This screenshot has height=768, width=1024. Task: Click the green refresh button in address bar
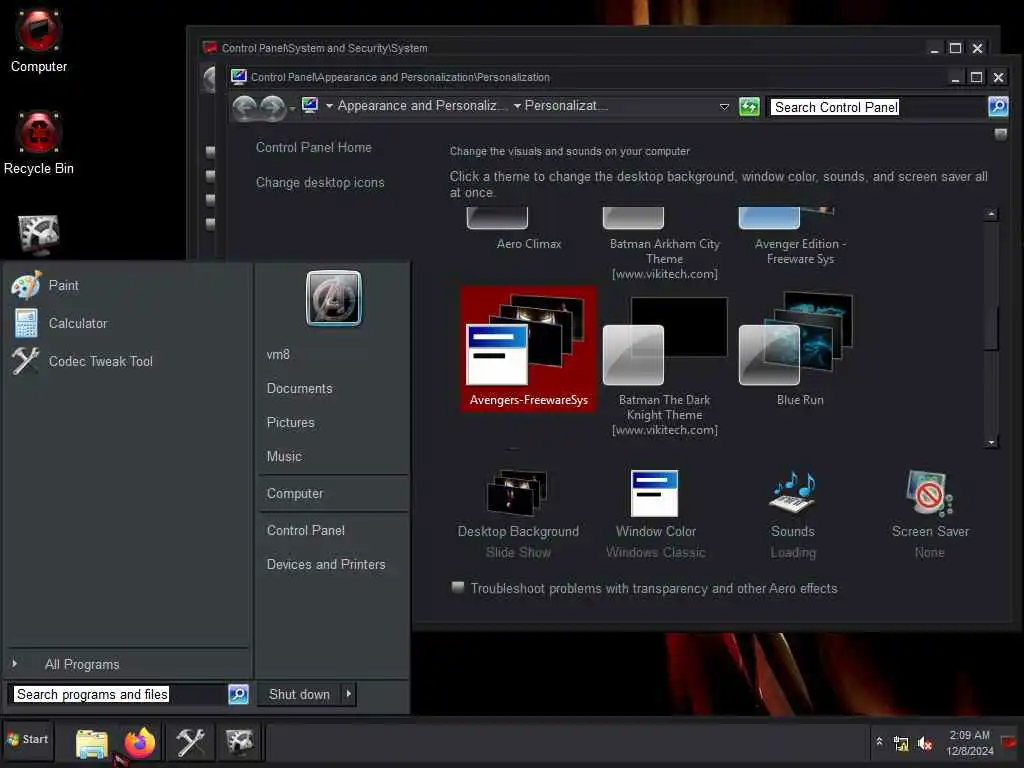pyautogui.click(x=749, y=106)
